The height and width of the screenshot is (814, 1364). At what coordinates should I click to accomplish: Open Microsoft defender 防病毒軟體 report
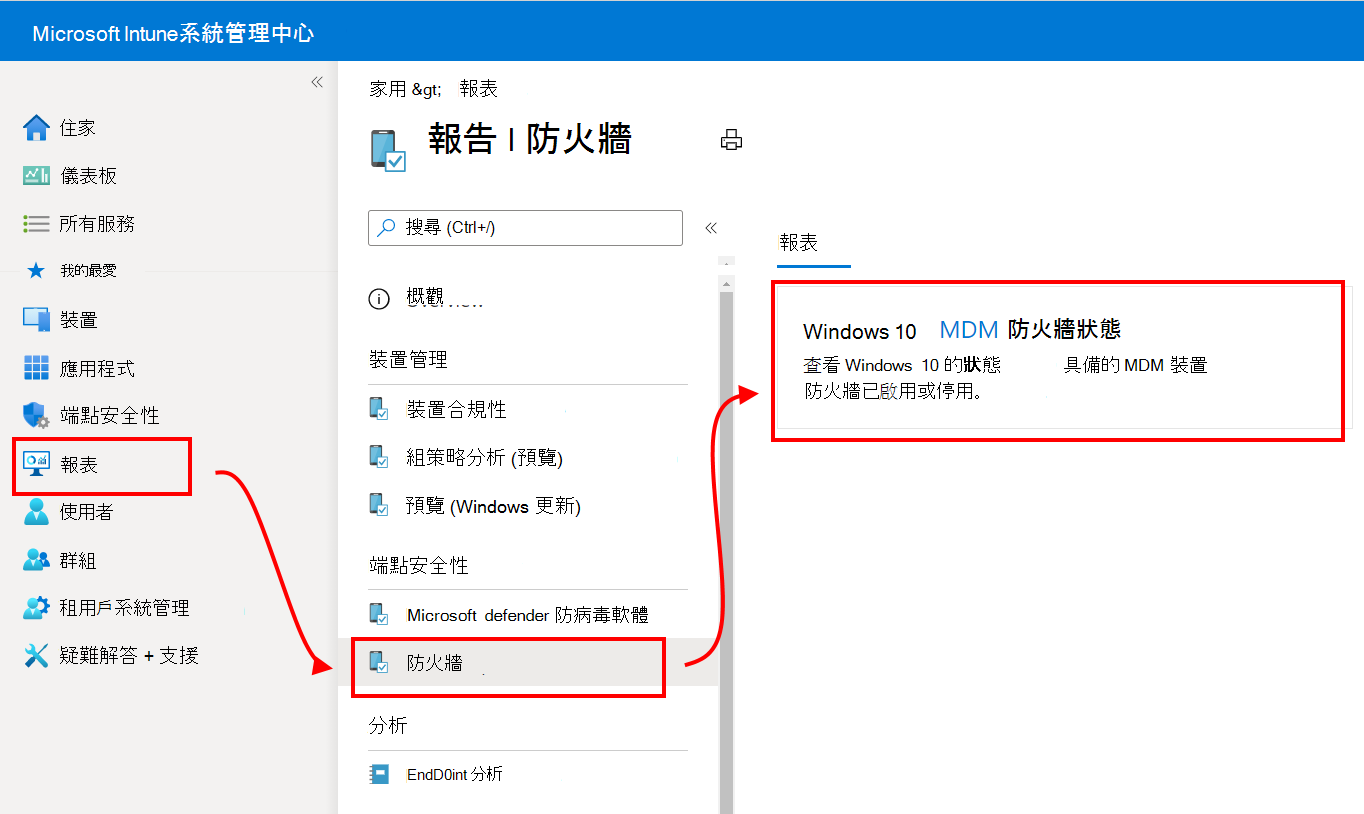[528, 614]
